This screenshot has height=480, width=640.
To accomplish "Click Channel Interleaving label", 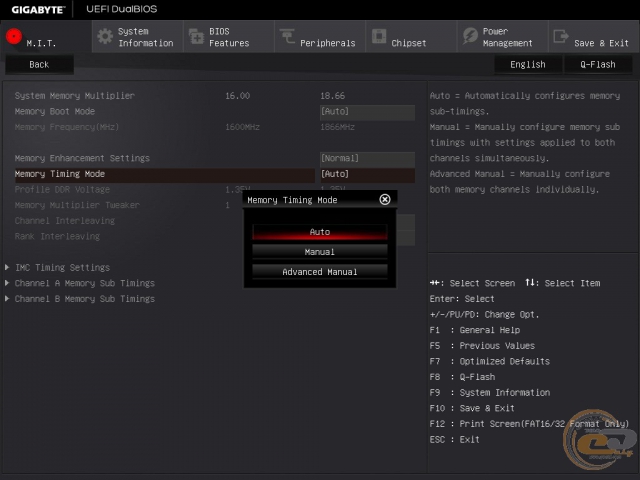I will coord(64,221).
